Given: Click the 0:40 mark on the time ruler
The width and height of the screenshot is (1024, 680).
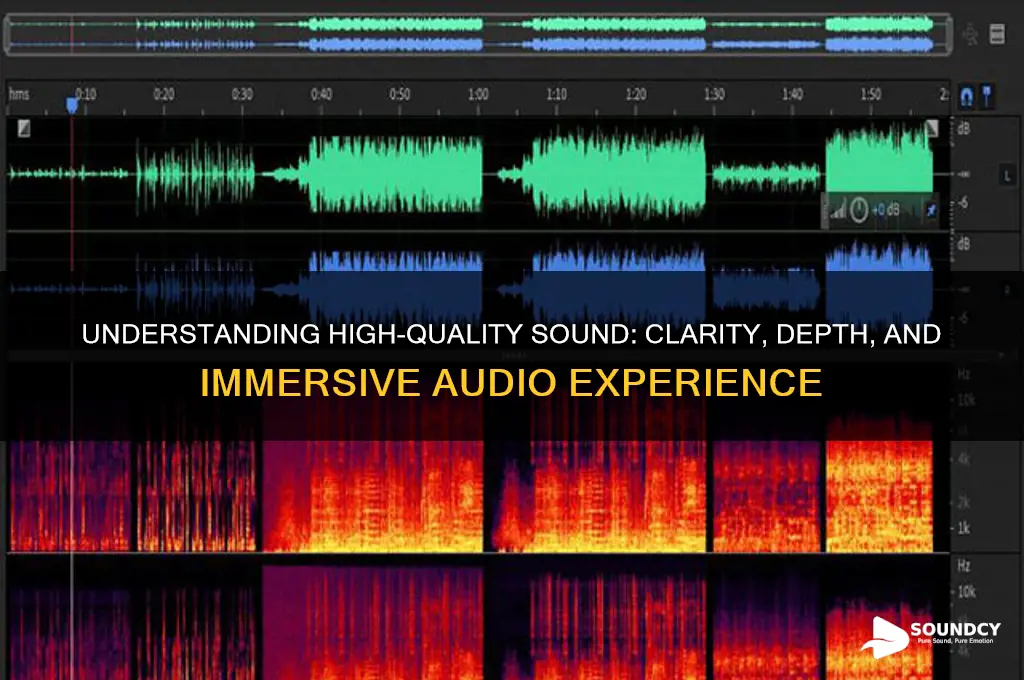Looking at the screenshot, I should click(x=321, y=94).
